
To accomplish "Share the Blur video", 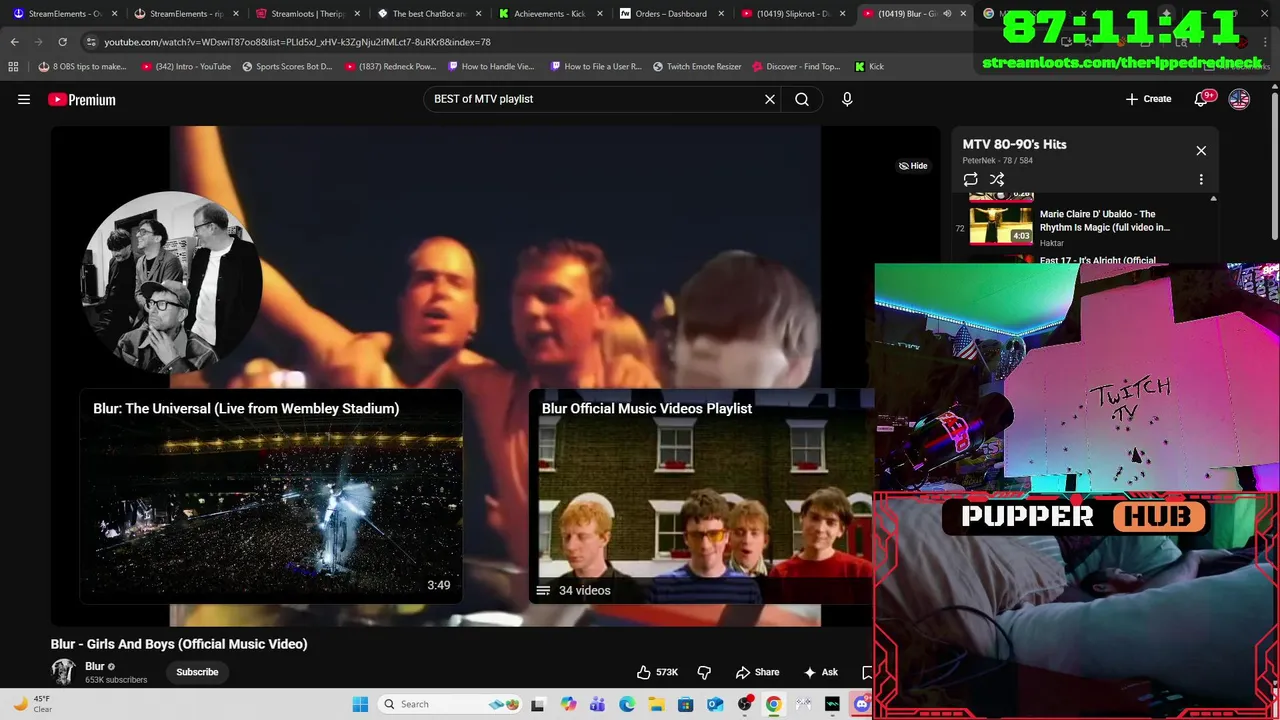I will click(x=757, y=672).
